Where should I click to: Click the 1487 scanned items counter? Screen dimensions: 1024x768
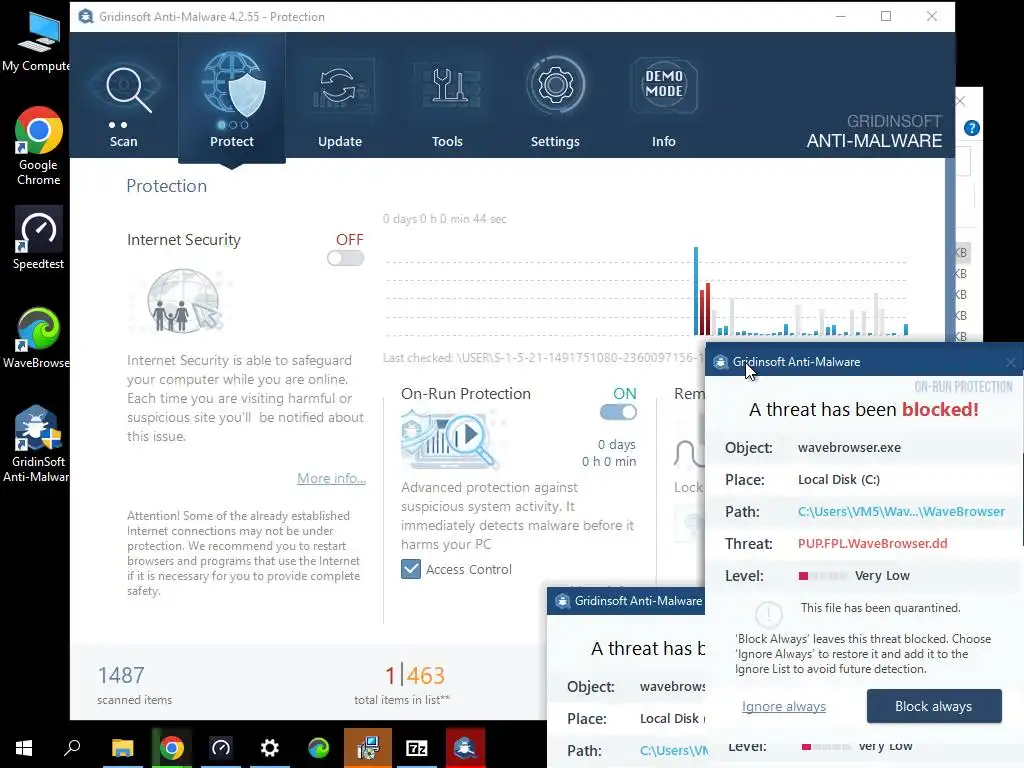(121, 675)
